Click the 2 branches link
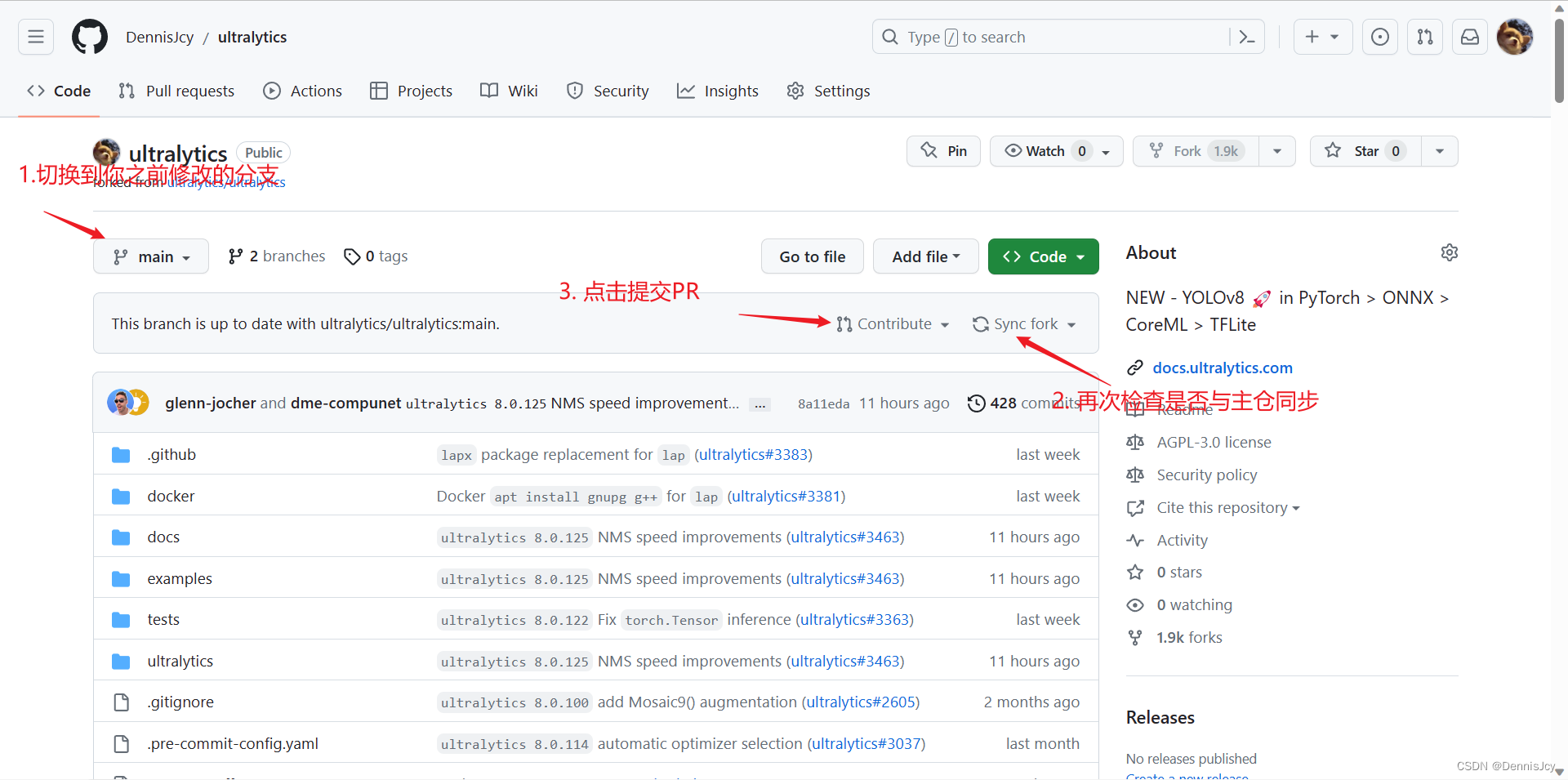The width and height of the screenshot is (1568, 780). click(276, 256)
